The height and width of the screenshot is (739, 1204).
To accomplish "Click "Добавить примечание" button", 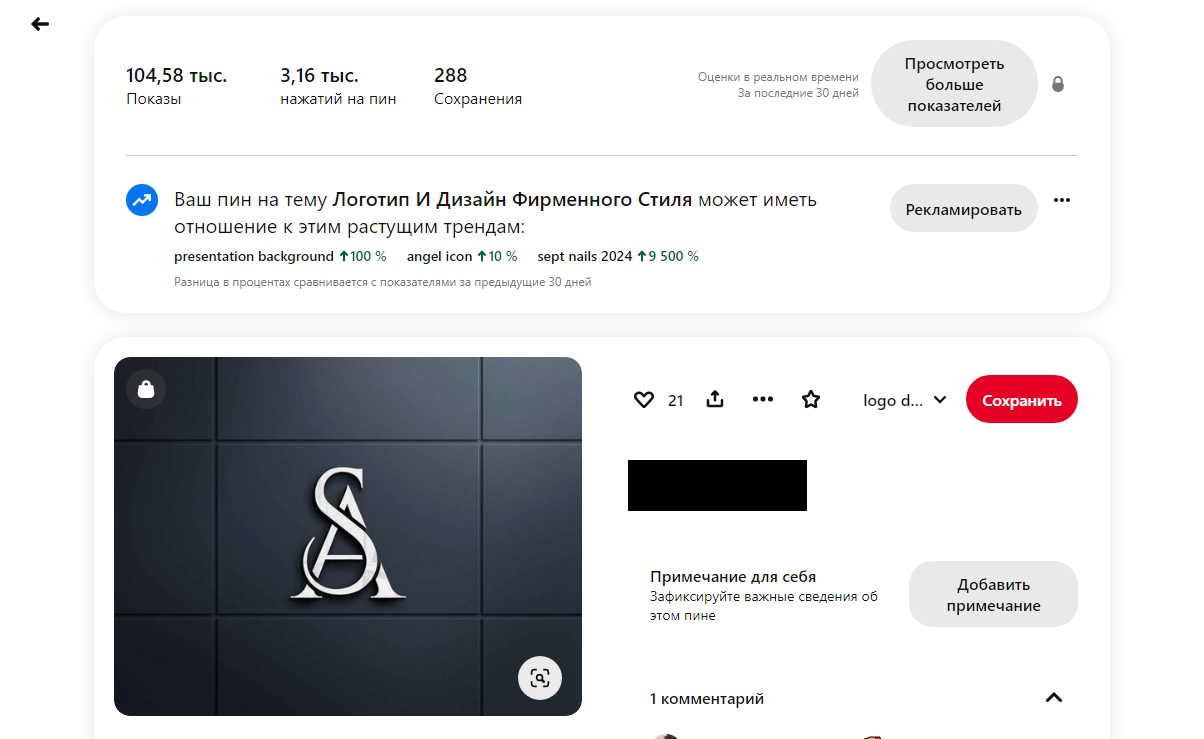I will click(x=993, y=594).
